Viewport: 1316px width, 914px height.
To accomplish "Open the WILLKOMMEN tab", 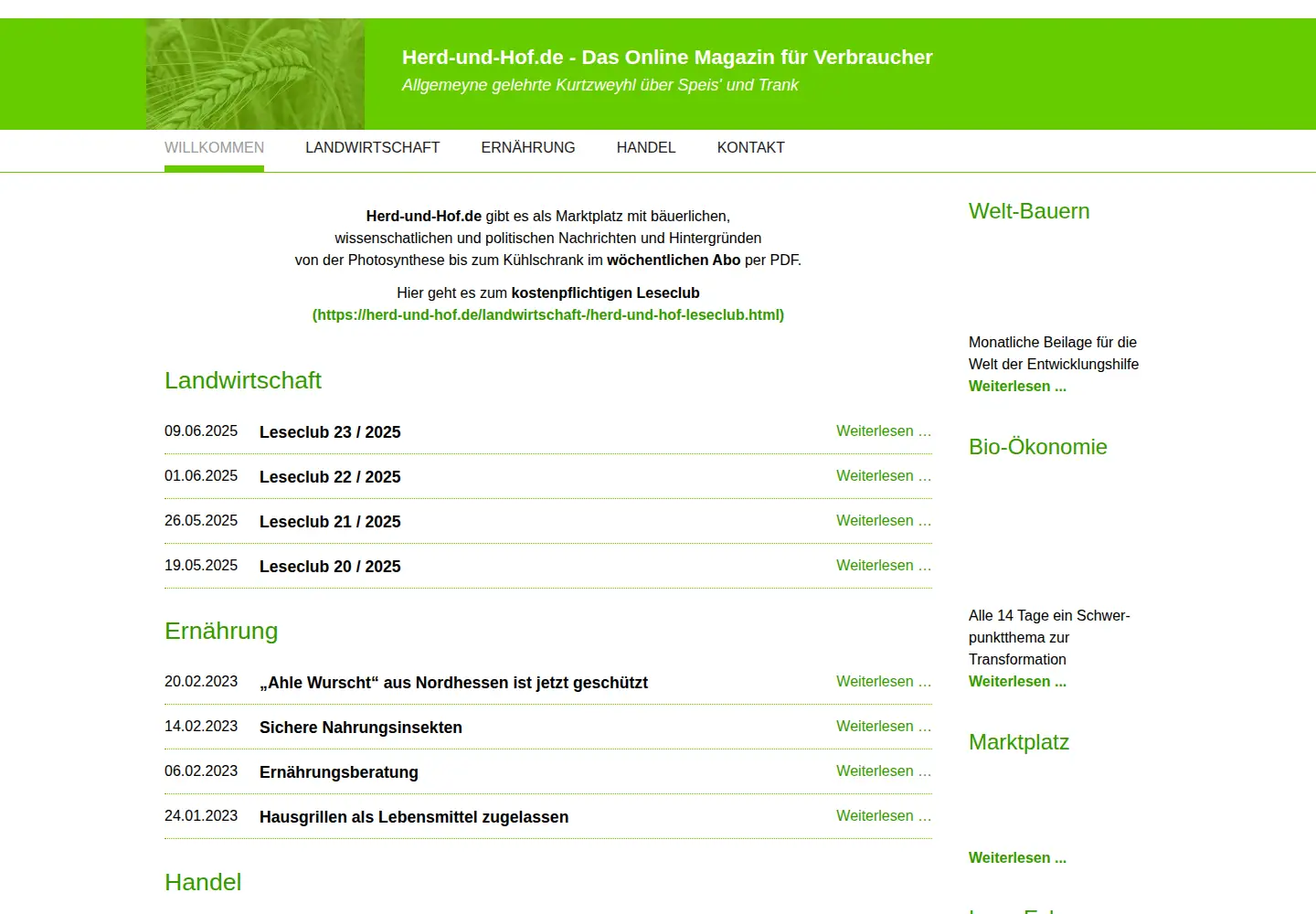I will coord(214,148).
